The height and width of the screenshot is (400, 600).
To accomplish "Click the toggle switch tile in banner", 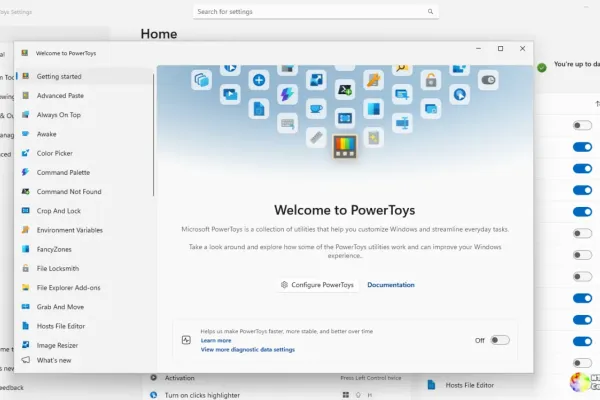I will 488,80.
